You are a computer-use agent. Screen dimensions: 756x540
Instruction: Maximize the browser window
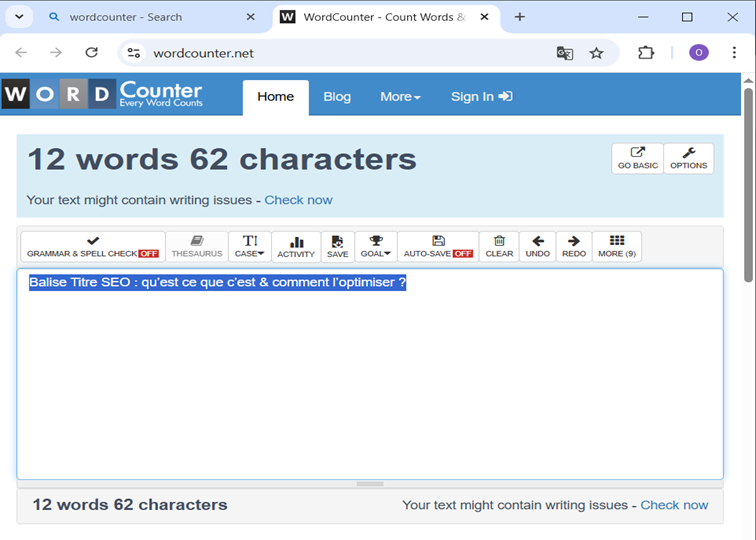click(687, 17)
